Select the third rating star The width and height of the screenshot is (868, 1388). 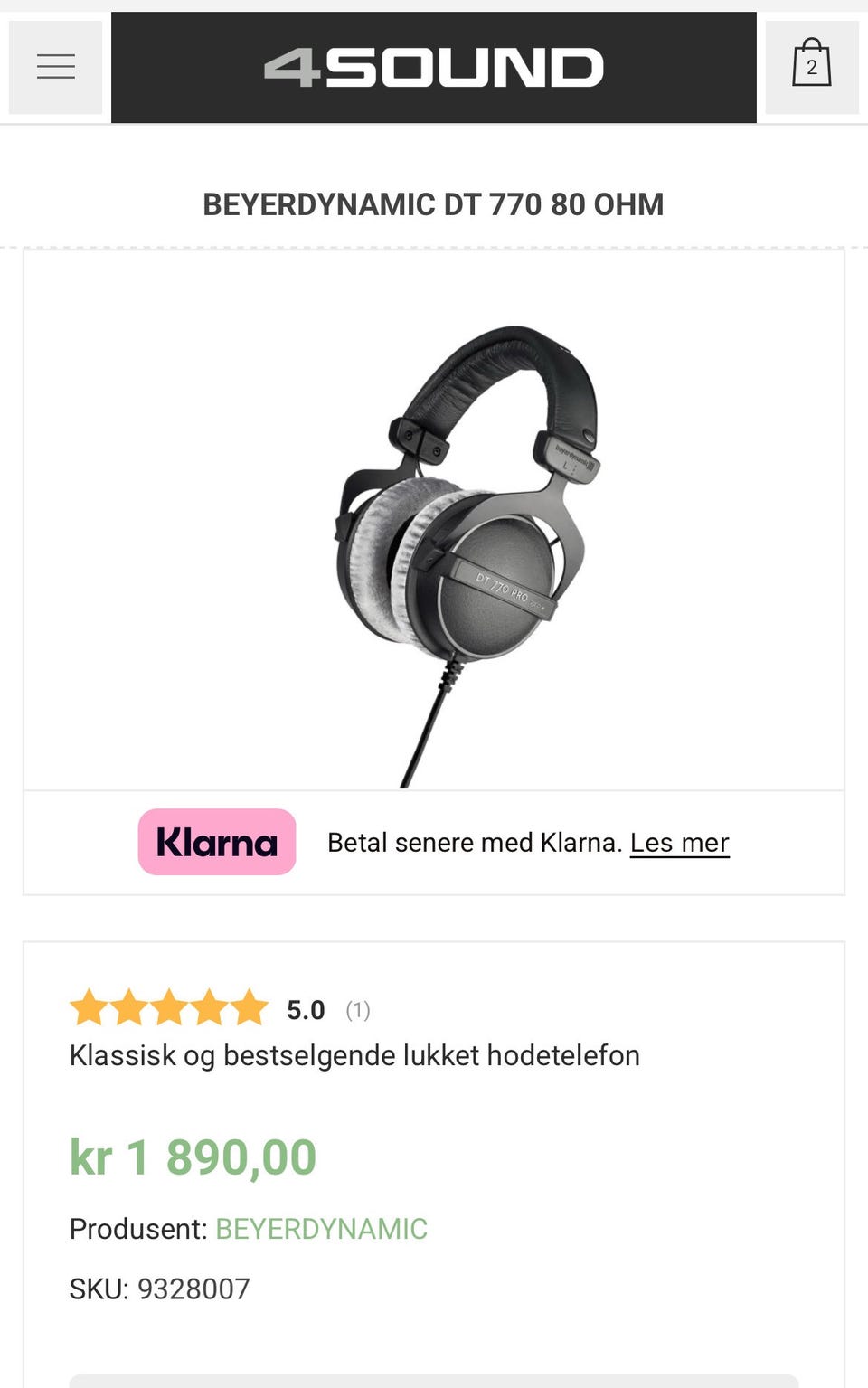click(169, 1007)
